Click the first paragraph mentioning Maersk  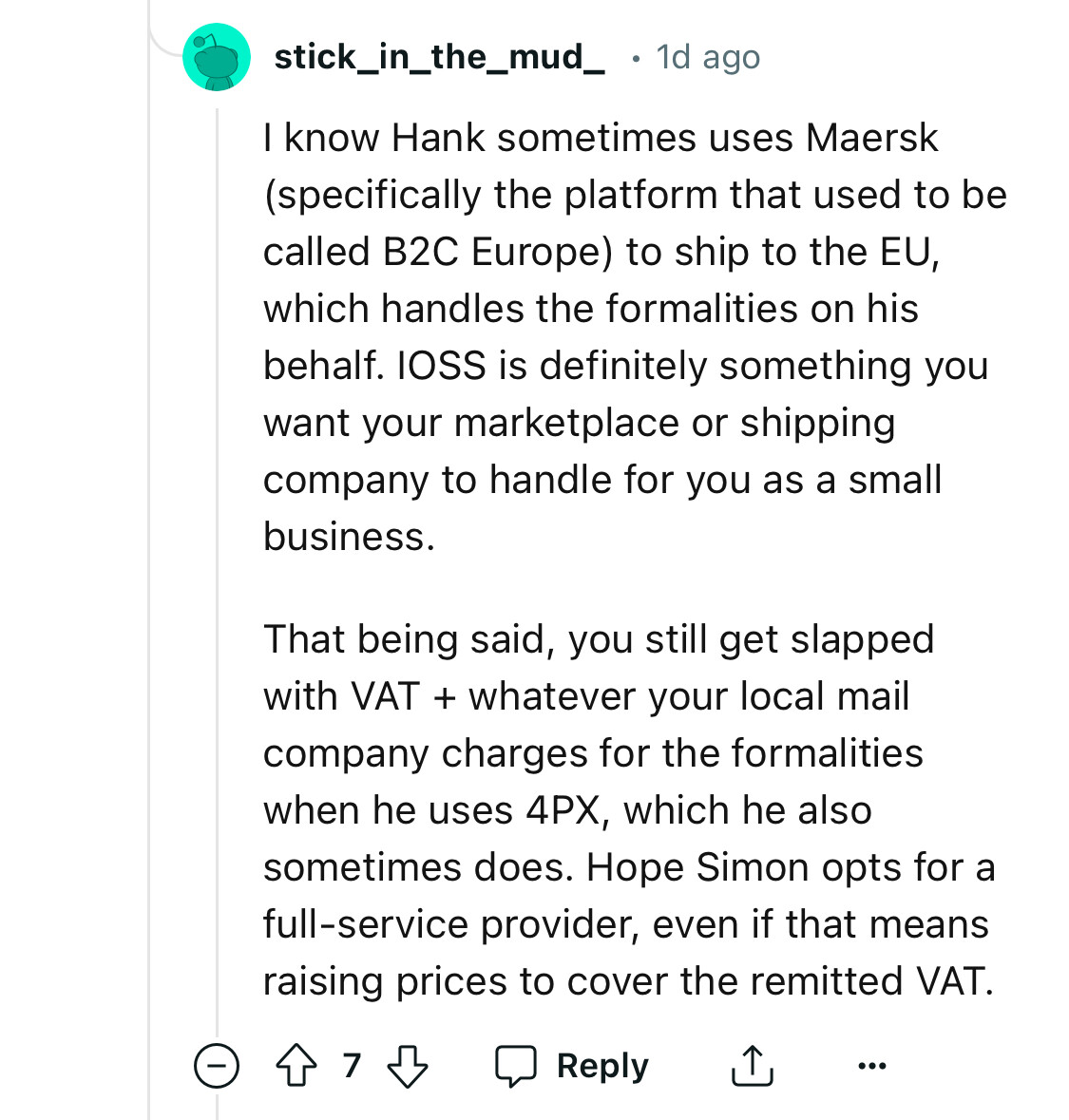(627, 336)
